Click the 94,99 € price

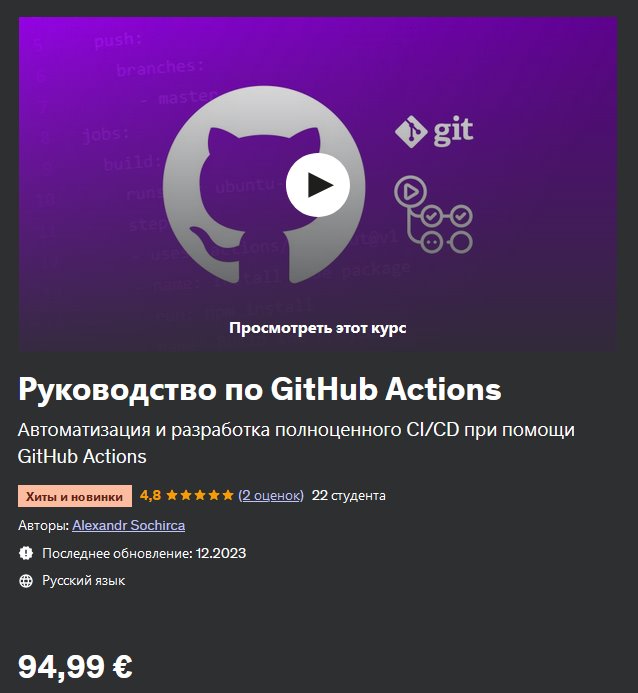[75, 666]
